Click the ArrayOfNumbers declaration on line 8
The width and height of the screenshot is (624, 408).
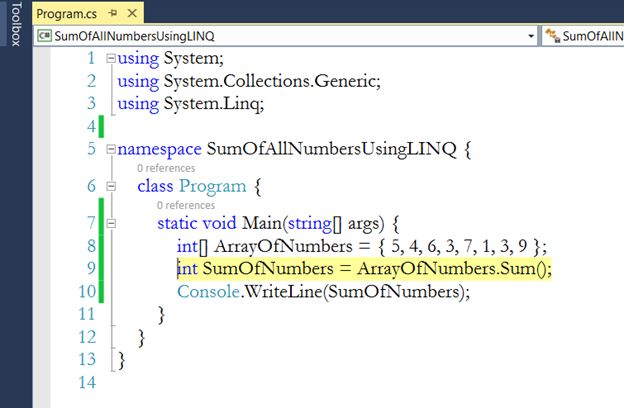click(283, 246)
